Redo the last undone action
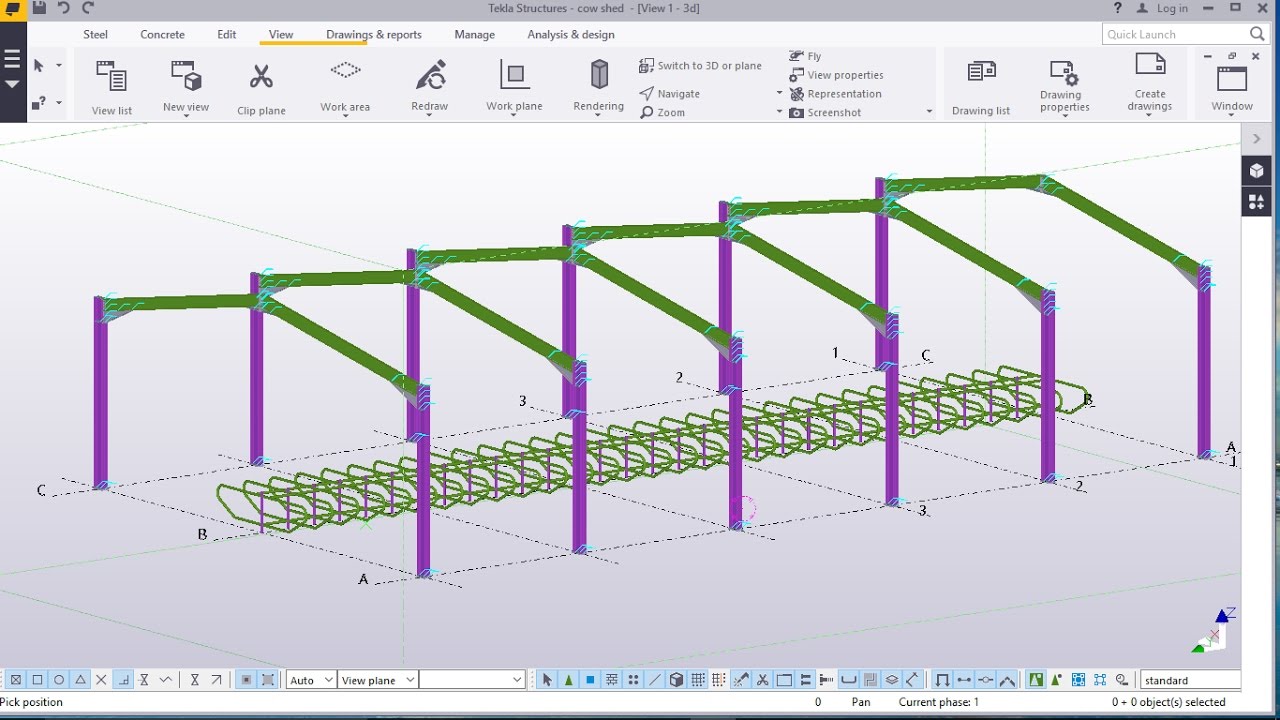The height and width of the screenshot is (720, 1280). click(88, 8)
